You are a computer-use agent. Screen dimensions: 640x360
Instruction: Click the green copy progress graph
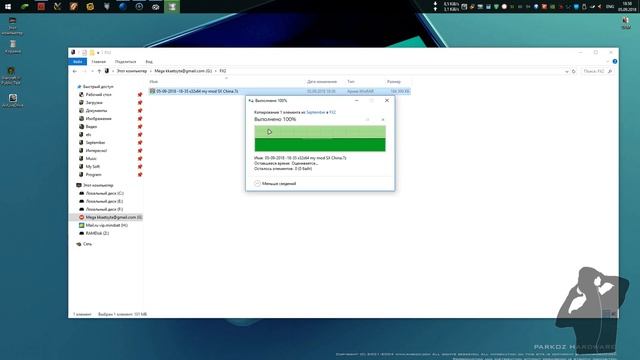point(320,138)
